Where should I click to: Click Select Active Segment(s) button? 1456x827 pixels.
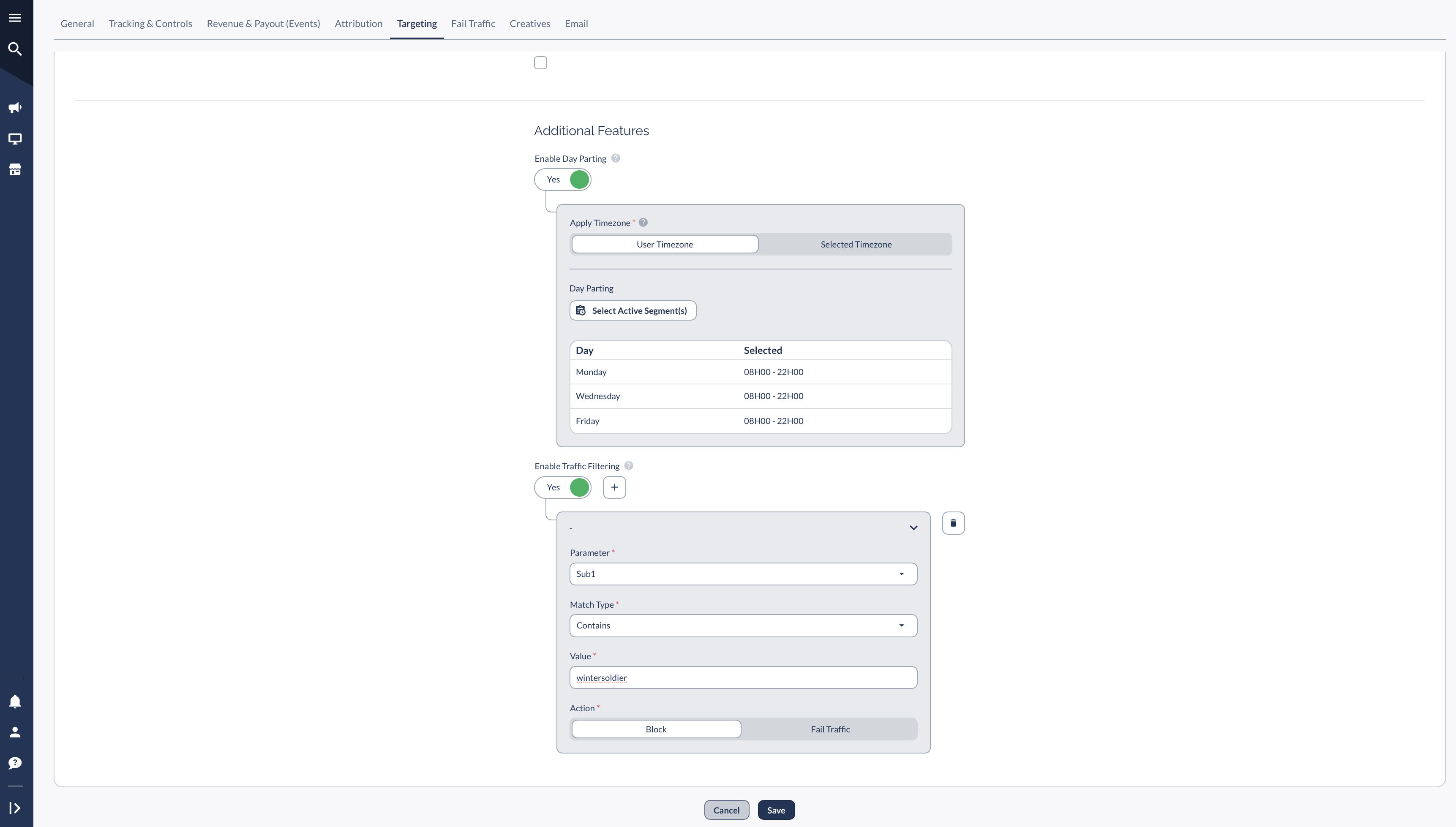633,311
